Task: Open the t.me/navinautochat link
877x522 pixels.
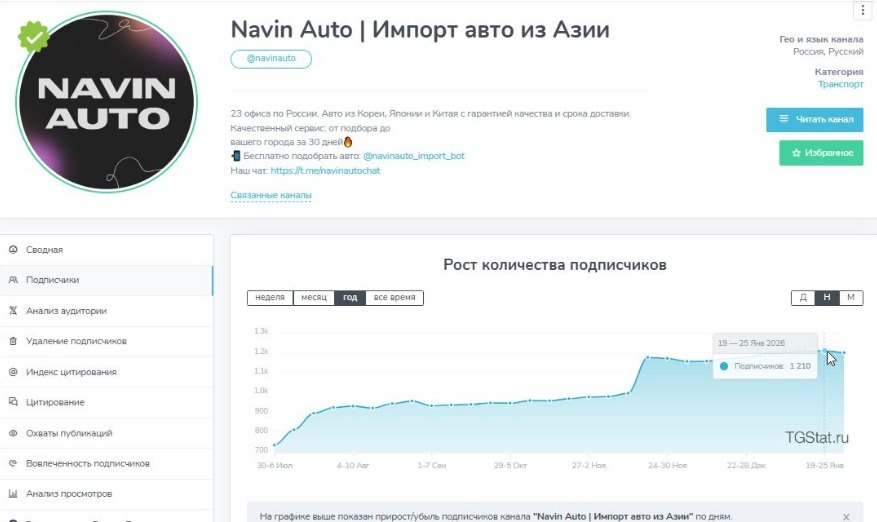Action: pyautogui.click(x=325, y=171)
